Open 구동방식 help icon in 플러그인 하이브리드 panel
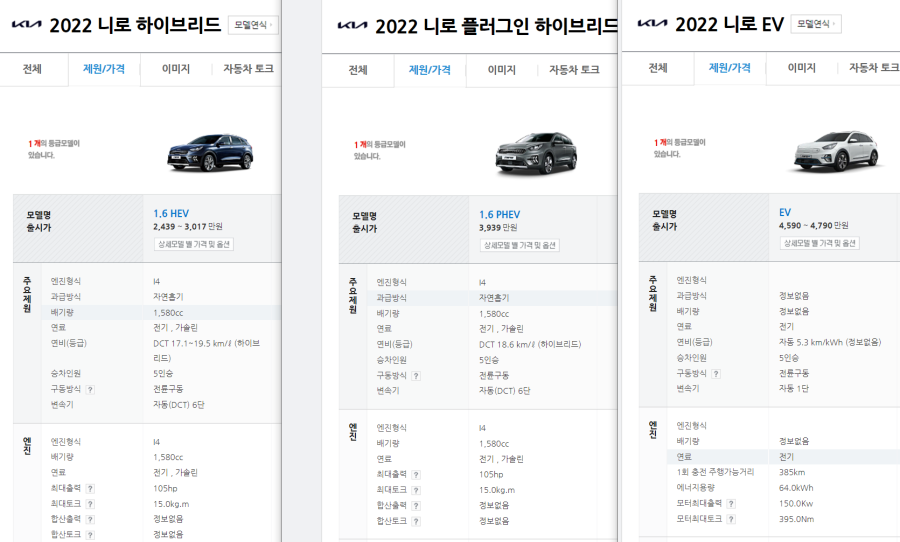 [x=416, y=376]
